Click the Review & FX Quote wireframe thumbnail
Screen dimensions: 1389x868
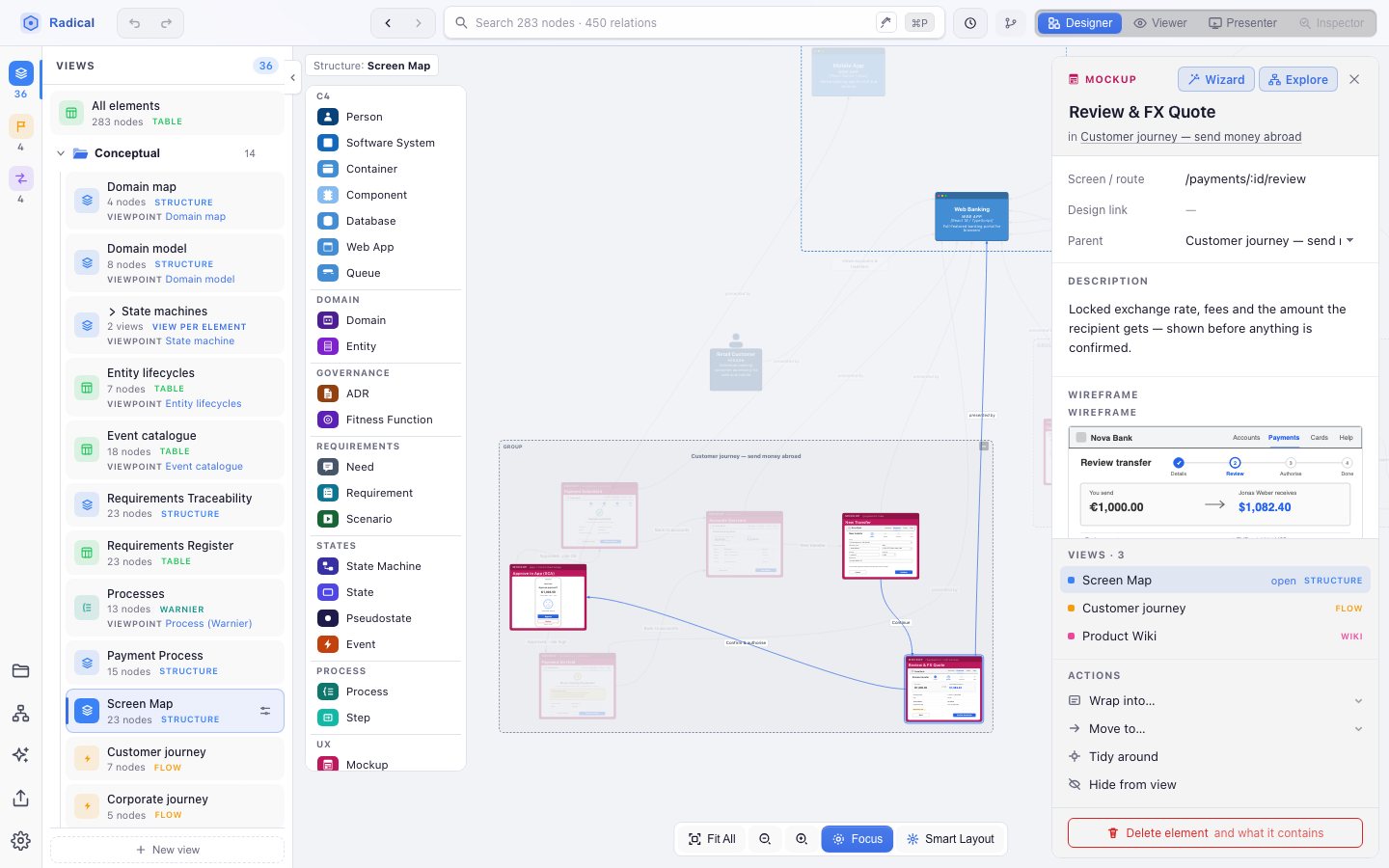coord(1215,481)
